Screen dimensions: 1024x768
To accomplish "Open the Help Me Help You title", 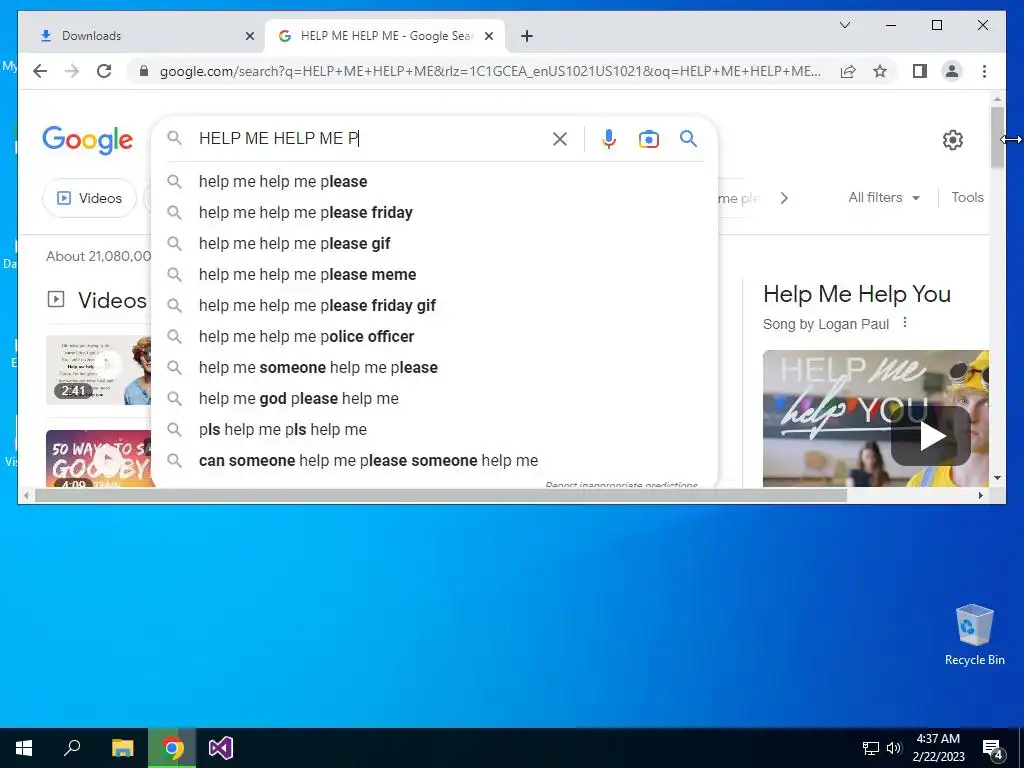I will pyautogui.click(x=857, y=294).
